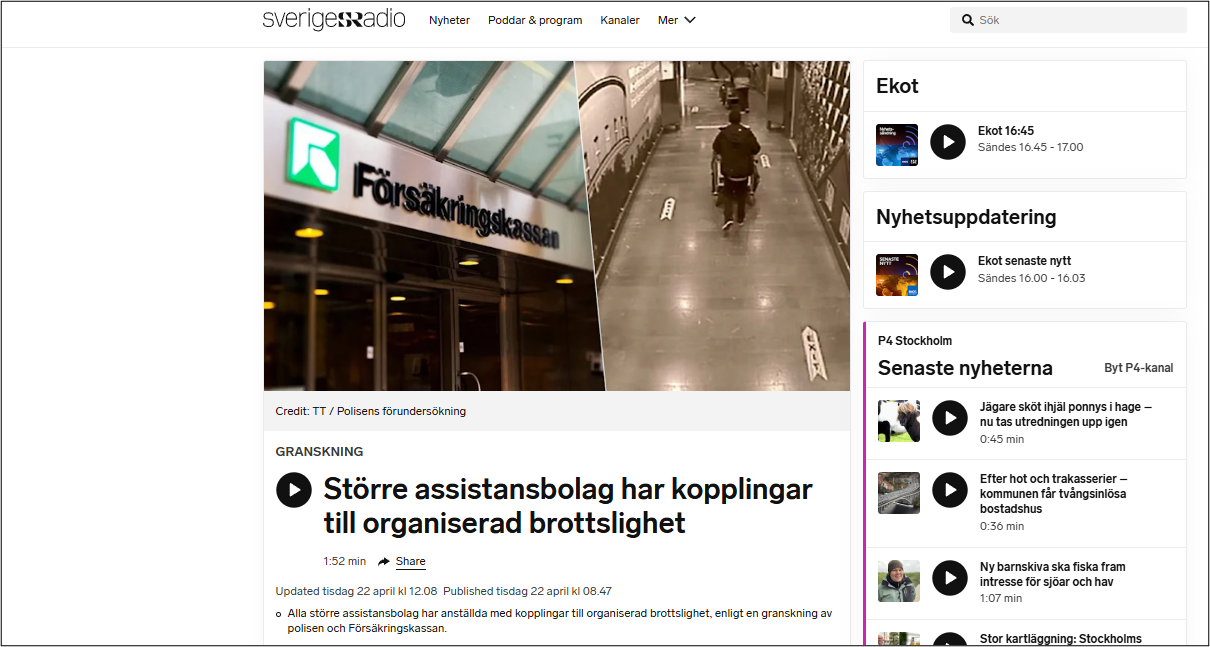Select the Updated tisdag 22 april timestamp
1210x647 pixels.
click(x=357, y=591)
